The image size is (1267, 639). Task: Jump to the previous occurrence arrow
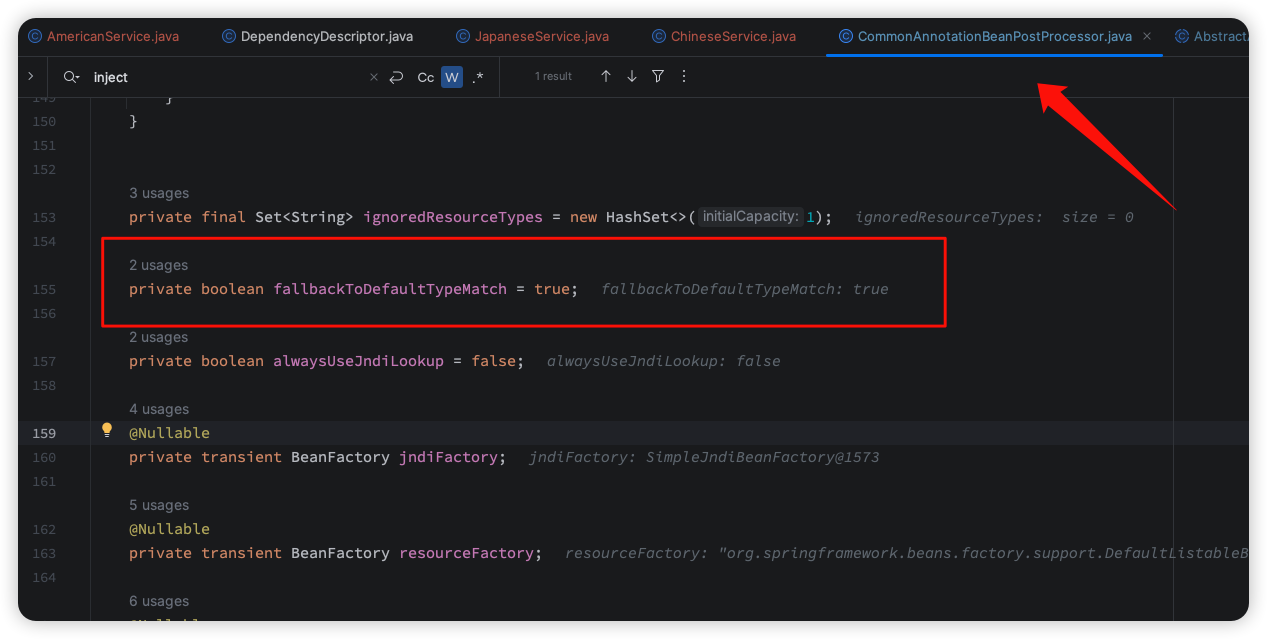point(606,76)
